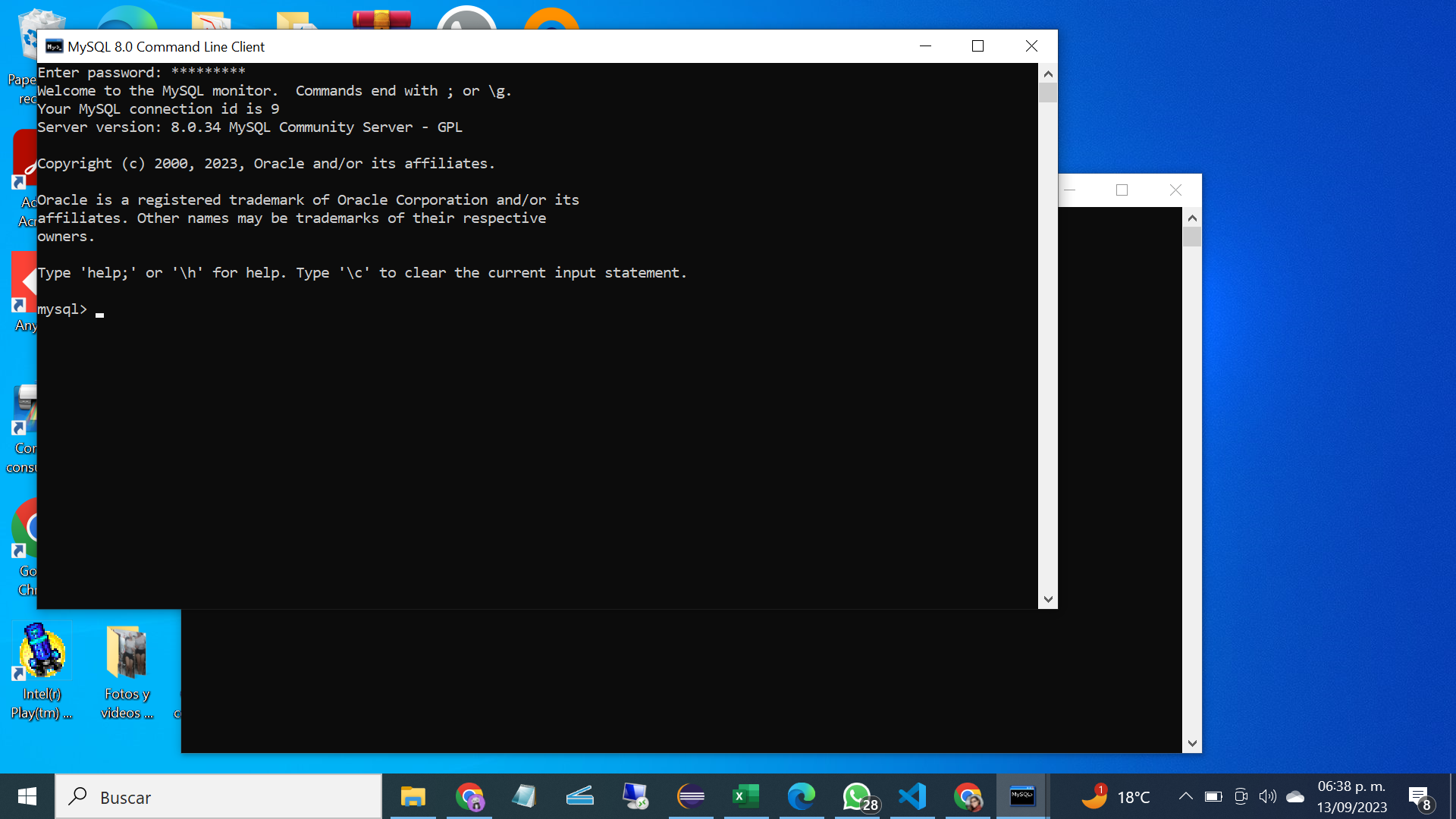Select the Intel(r) Play(tm) desktop shortcut
Image resolution: width=1456 pixels, height=819 pixels.
(x=42, y=672)
